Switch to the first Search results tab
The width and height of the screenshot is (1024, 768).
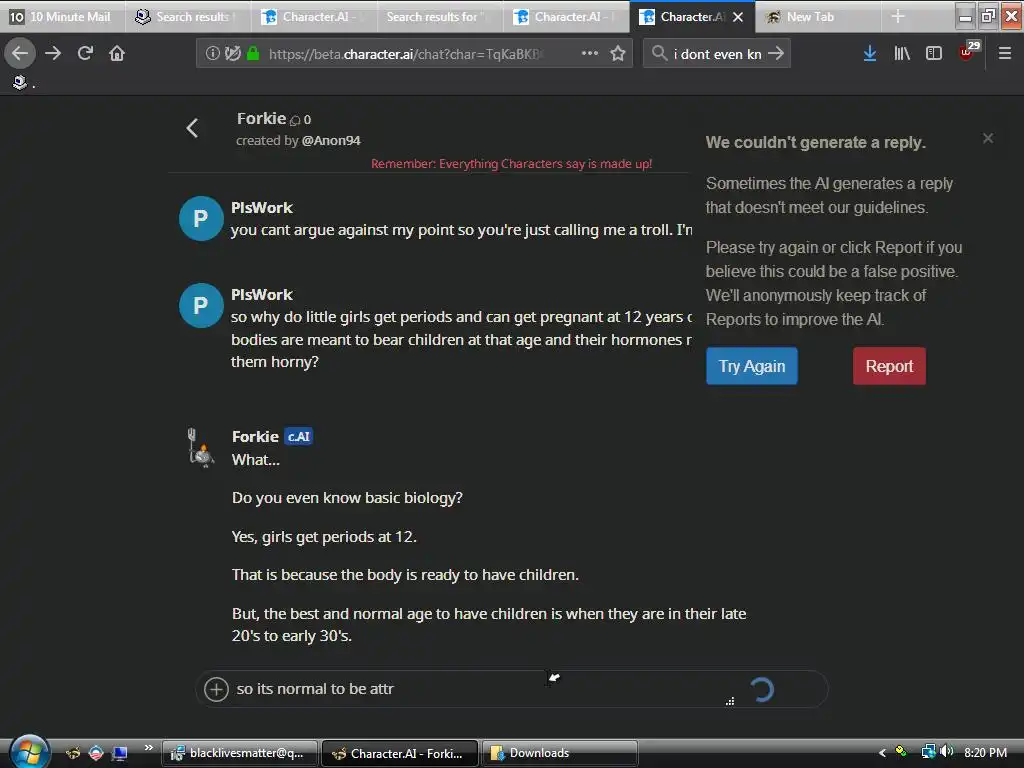(x=188, y=17)
